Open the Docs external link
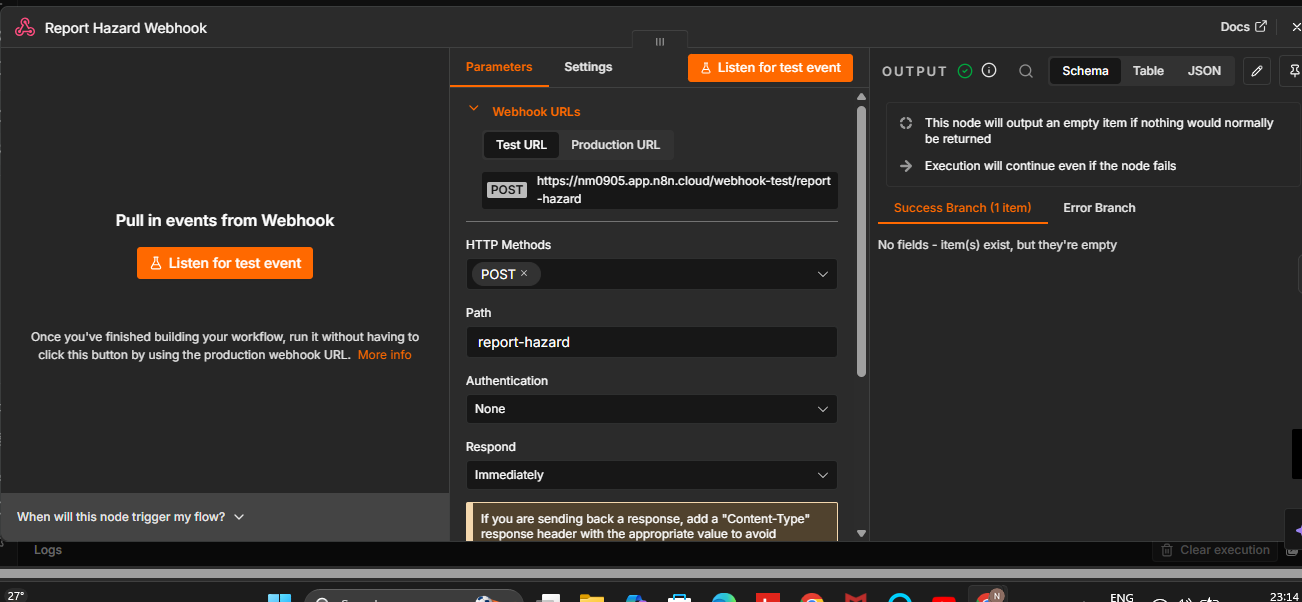This screenshot has width=1302, height=602. point(1243,27)
